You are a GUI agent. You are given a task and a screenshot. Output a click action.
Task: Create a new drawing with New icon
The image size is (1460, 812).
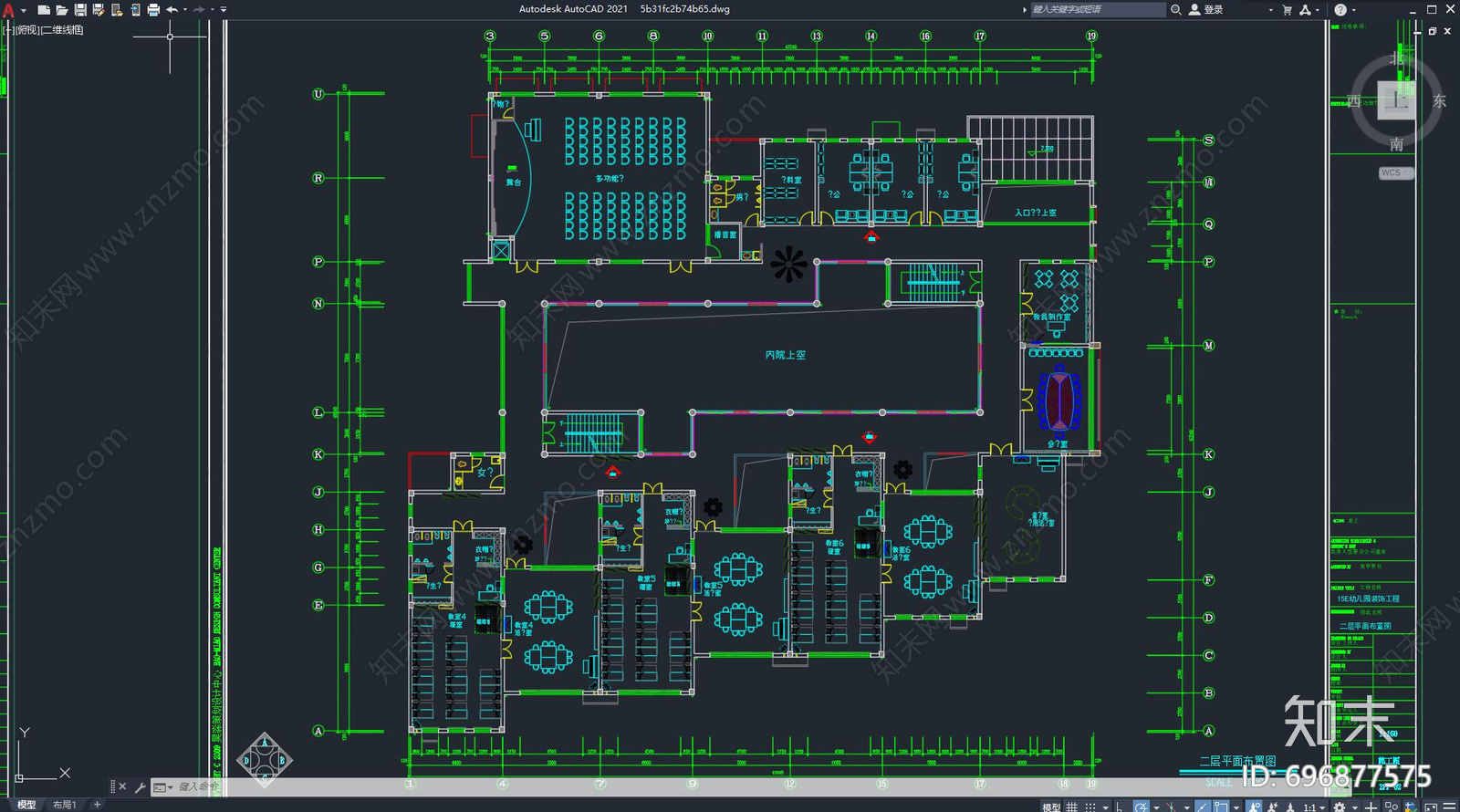pyautogui.click(x=43, y=10)
